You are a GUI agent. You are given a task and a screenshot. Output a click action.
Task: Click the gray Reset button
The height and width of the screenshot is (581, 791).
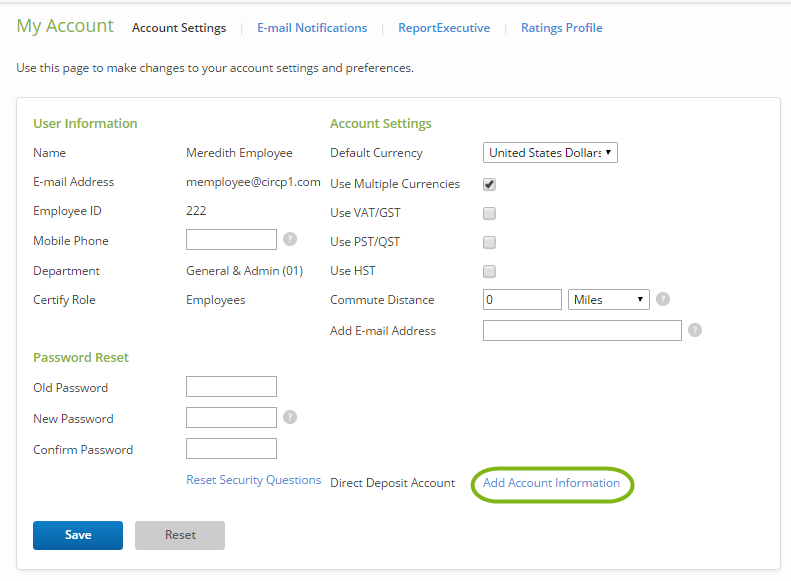point(180,535)
